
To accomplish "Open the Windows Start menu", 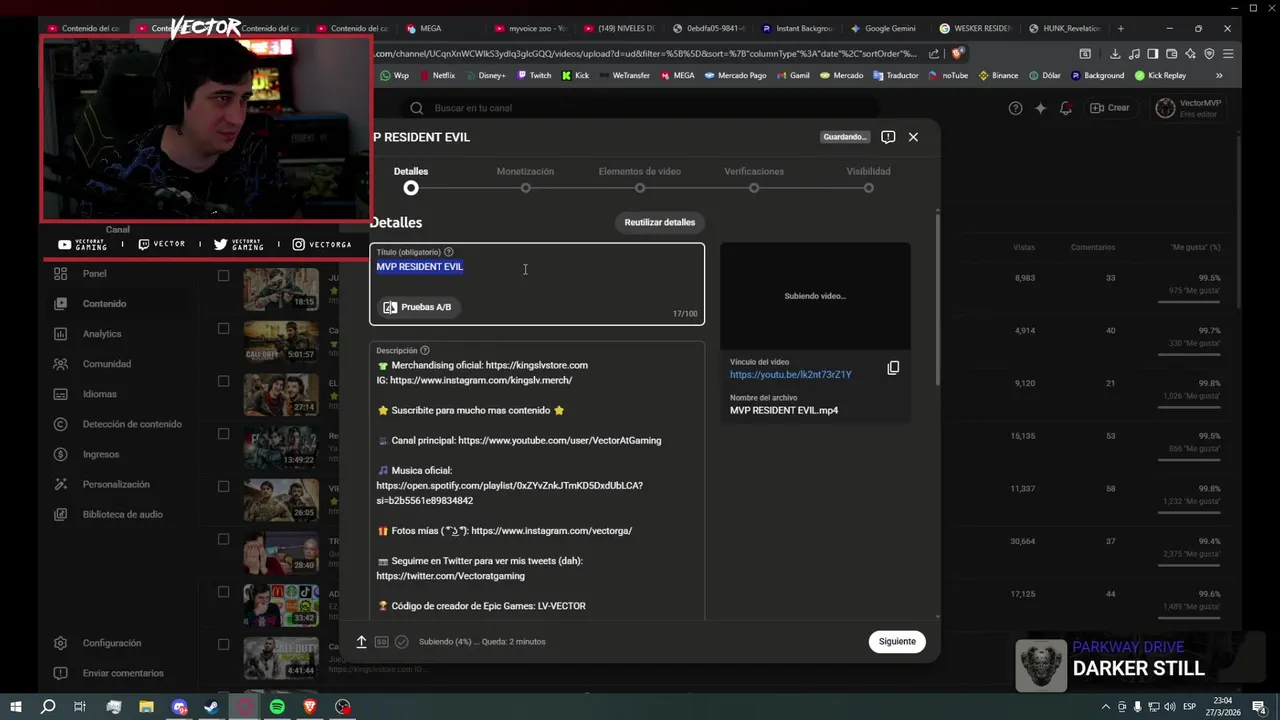I will (15, 707).
